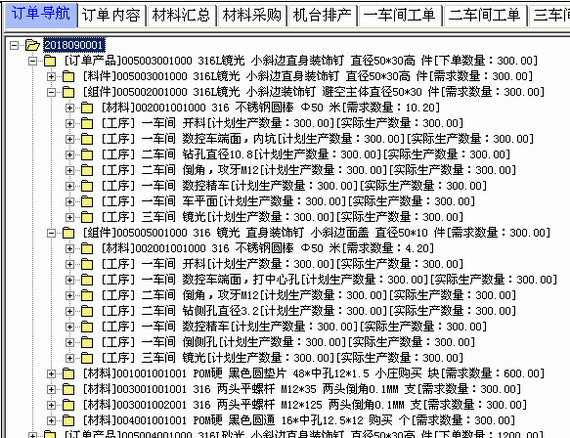Click folder icon of 材料 001001001001 row
The height and width of the screenshot is (438, 570).
click(x=68, y=374)
